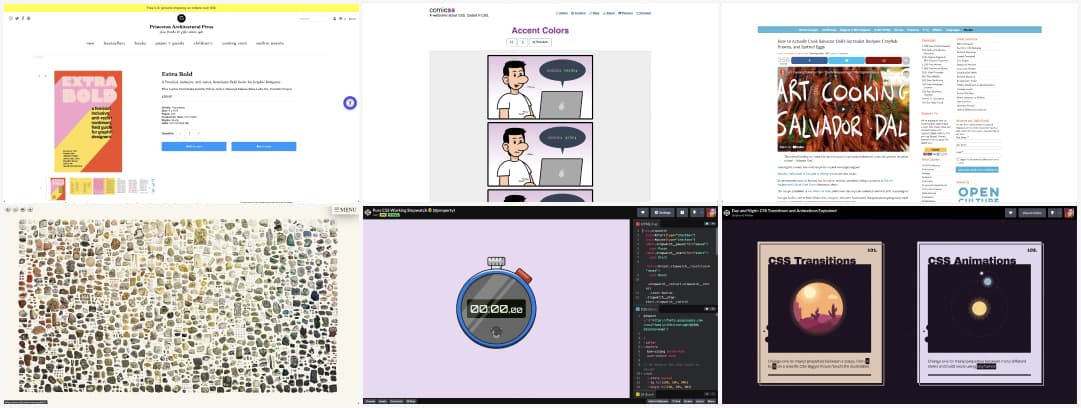Click the first blue Add to cart button

[x=193, y=146]
